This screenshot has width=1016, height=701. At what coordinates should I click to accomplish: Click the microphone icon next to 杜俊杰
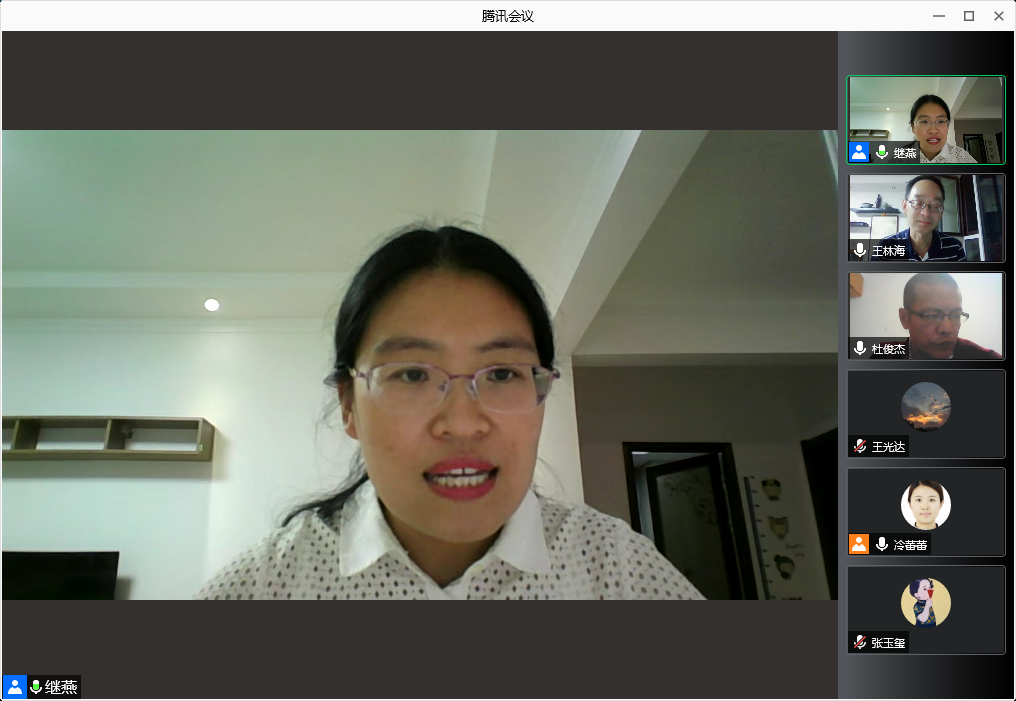[x=860, y=348]
